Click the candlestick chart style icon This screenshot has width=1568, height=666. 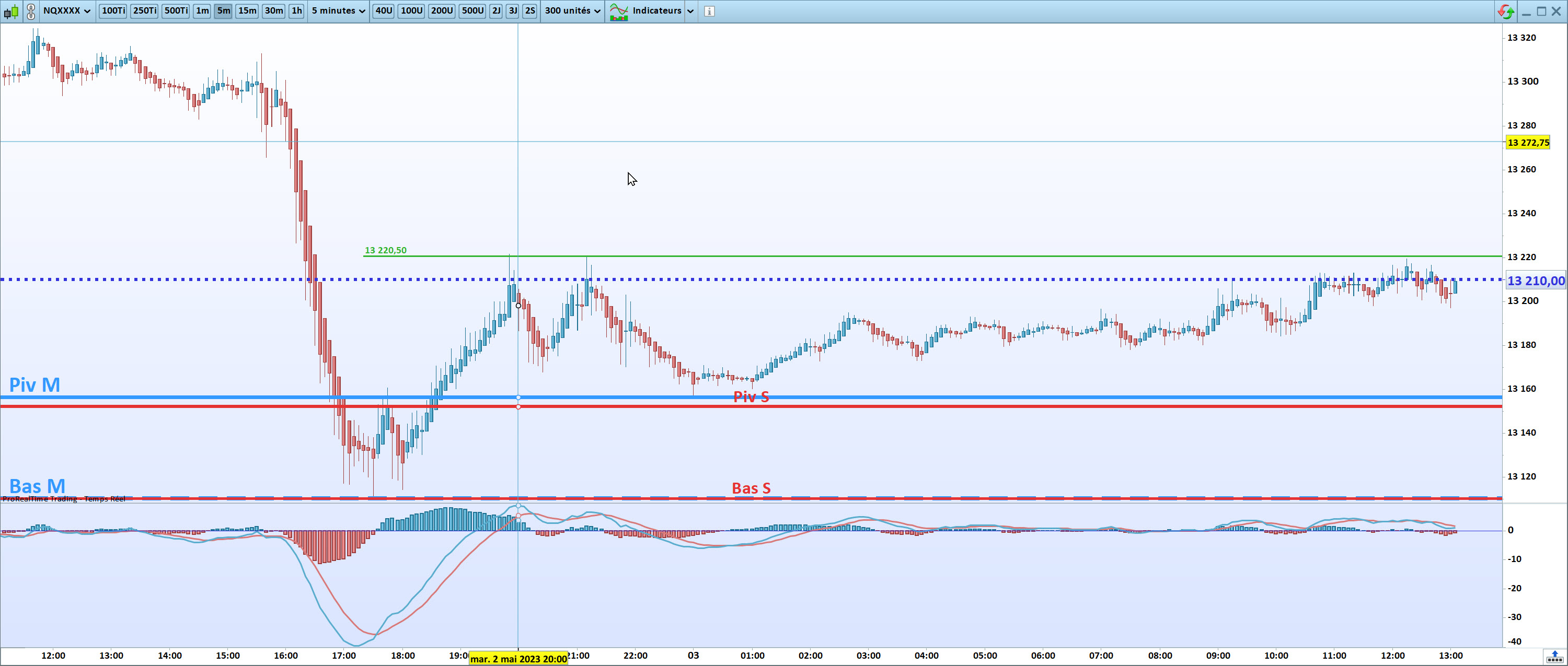pyautogui.click(x=11, y=11)
